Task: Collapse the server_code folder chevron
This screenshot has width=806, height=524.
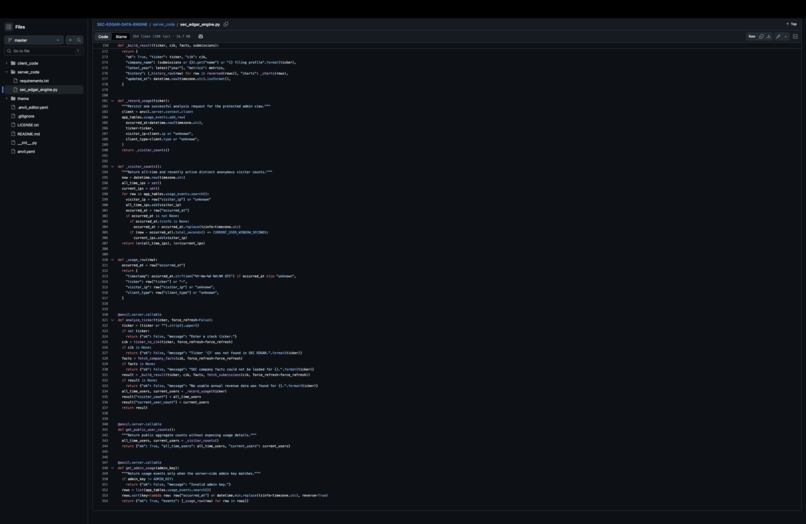Action: coord(7,72)
